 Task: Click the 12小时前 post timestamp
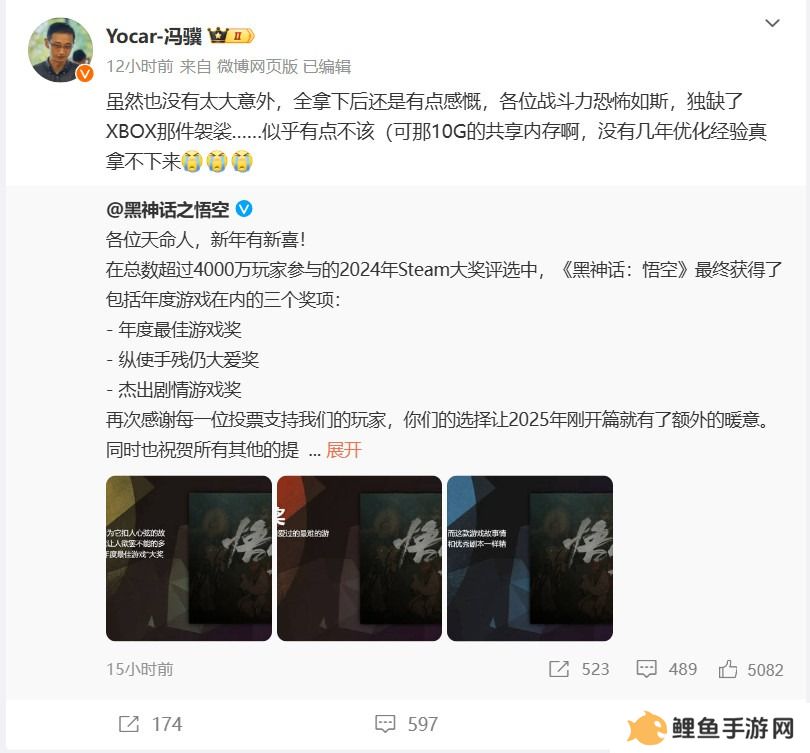tap(139, 66)
